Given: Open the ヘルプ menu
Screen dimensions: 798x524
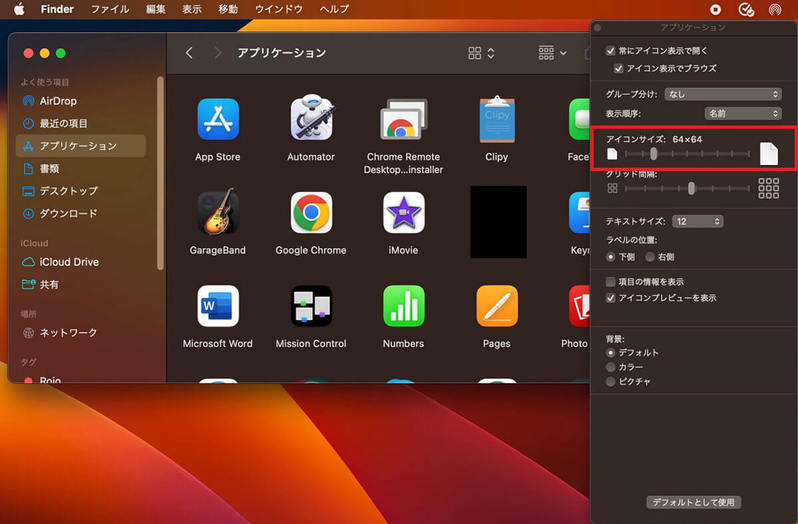Looking at the screenshot, I should (x=334, y=9).
